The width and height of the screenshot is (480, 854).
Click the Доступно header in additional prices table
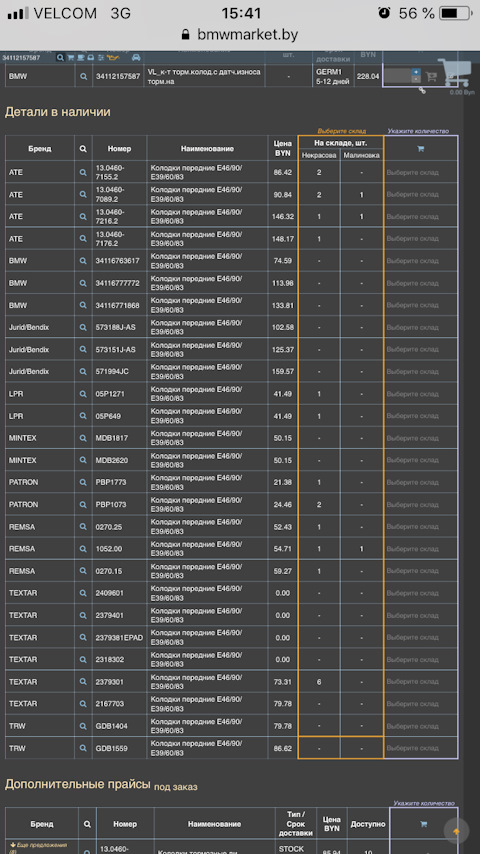point(368,824)
